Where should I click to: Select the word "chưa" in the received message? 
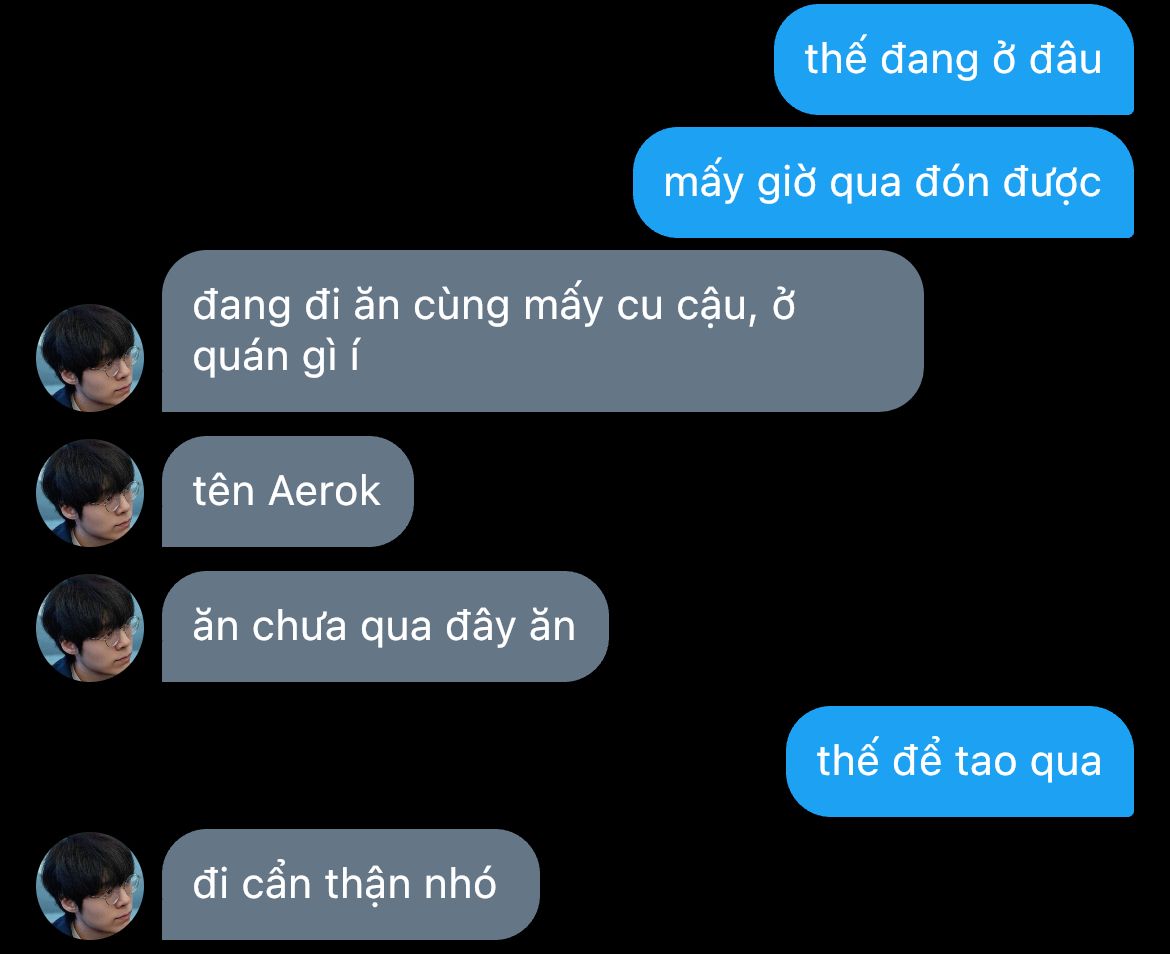tap(299, 627)
